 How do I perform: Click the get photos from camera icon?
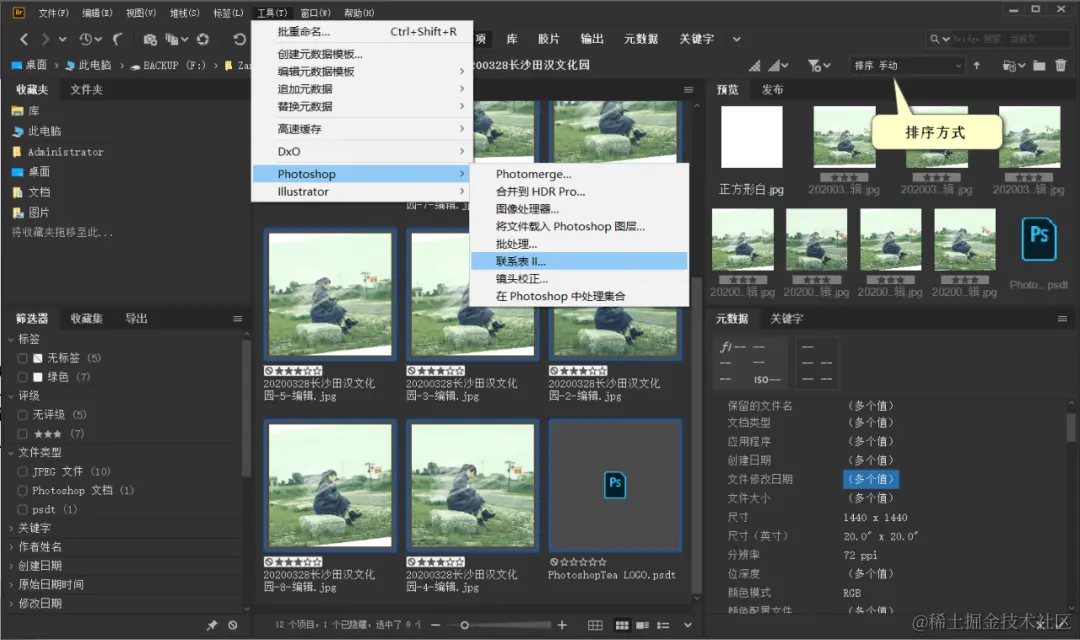pos(149,39)
